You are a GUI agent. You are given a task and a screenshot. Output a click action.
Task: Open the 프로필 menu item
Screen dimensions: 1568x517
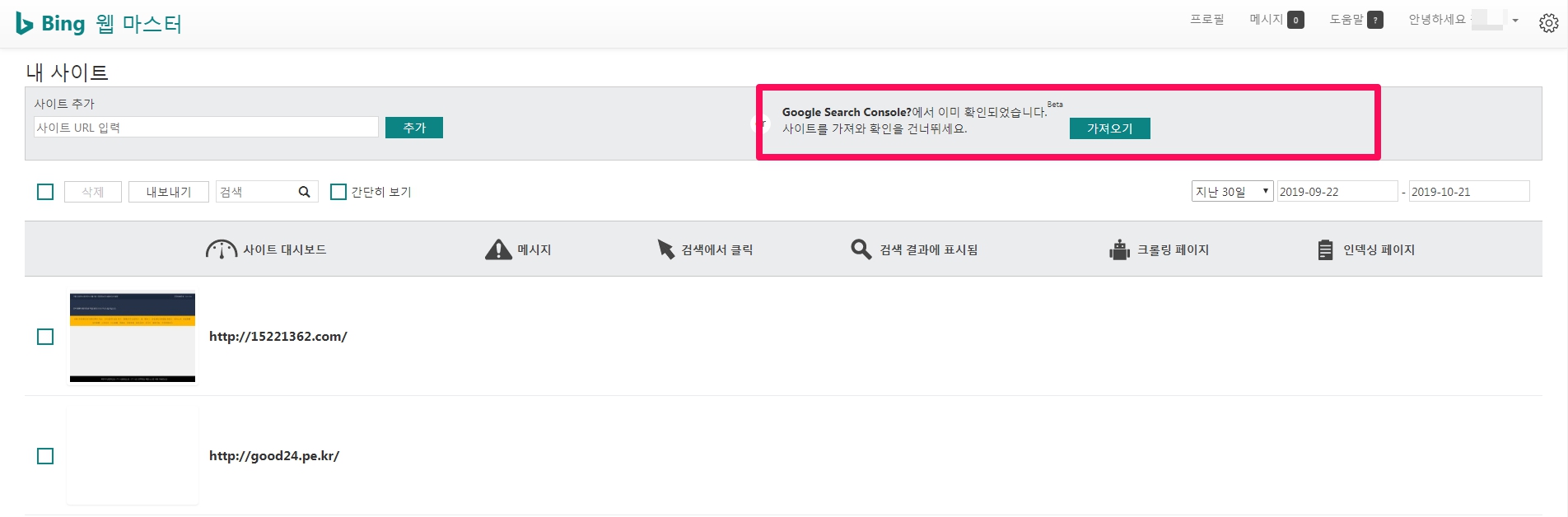1206,20
